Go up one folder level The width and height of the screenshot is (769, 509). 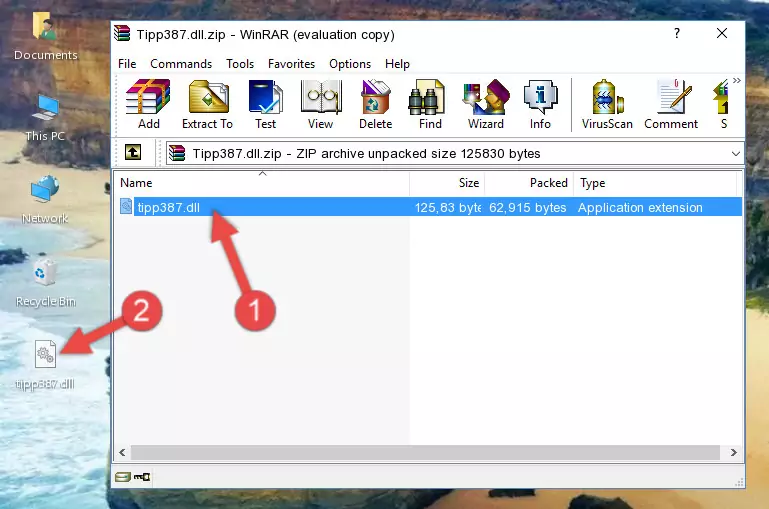click(x=133, y=153)
